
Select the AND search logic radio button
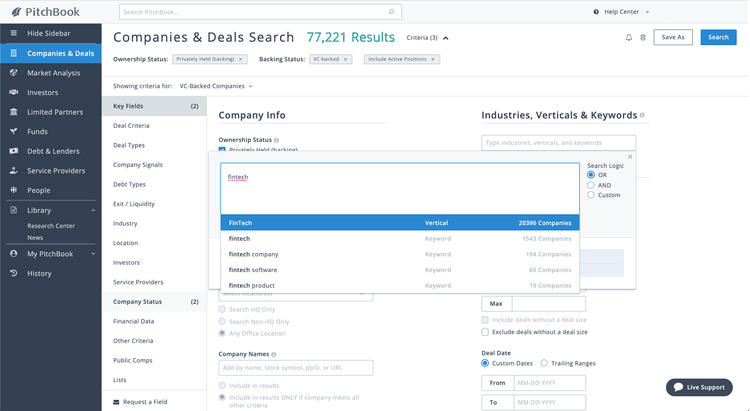coord(591,185)
